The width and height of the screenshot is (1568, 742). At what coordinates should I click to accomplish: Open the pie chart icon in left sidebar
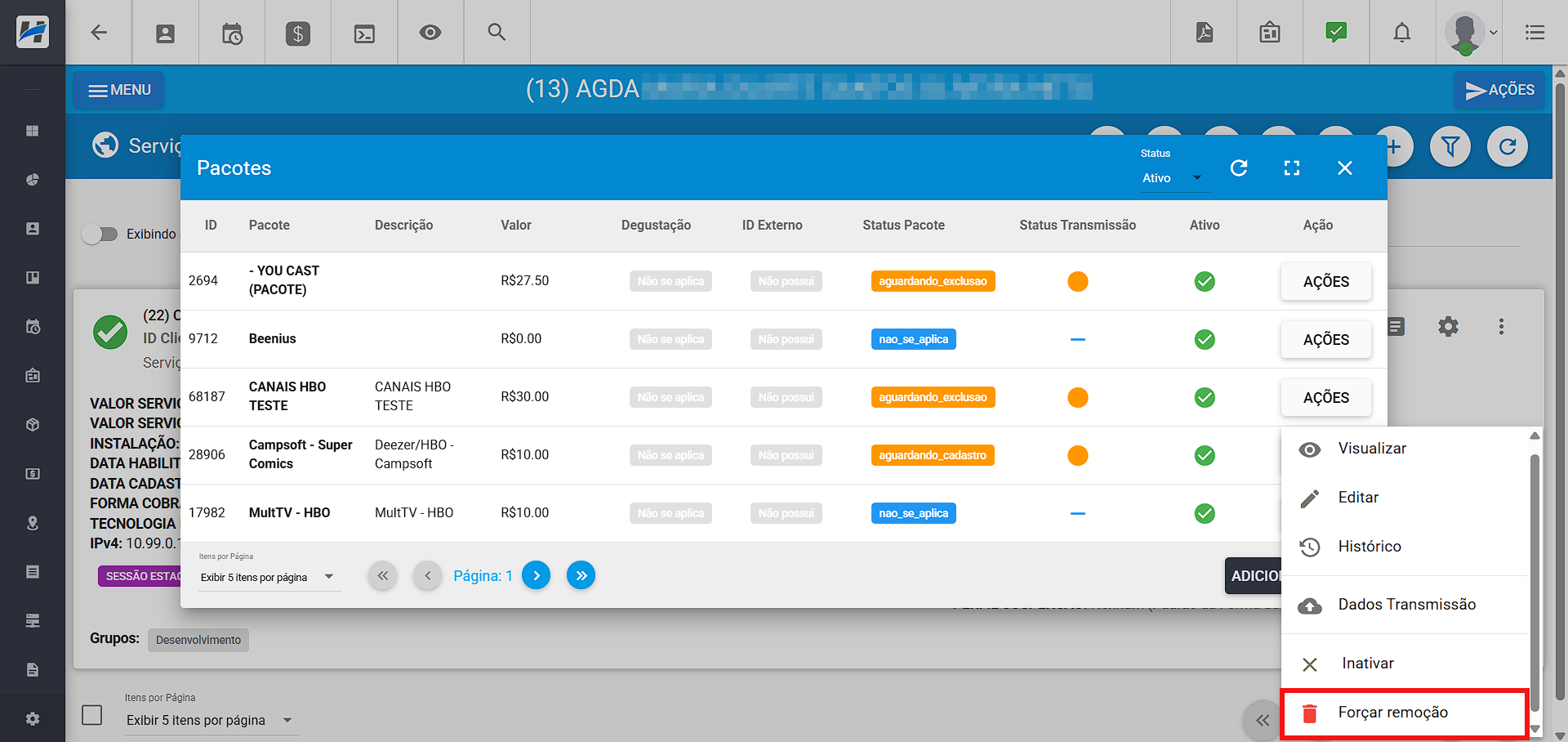[x=33, y=180]
